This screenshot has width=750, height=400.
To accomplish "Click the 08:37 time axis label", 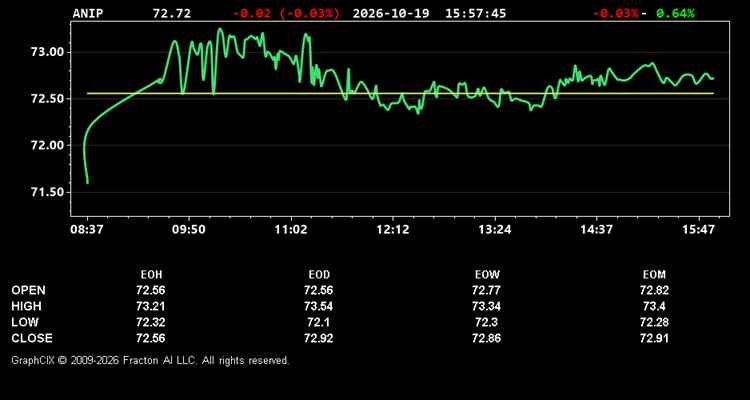I will click(87, 230).
